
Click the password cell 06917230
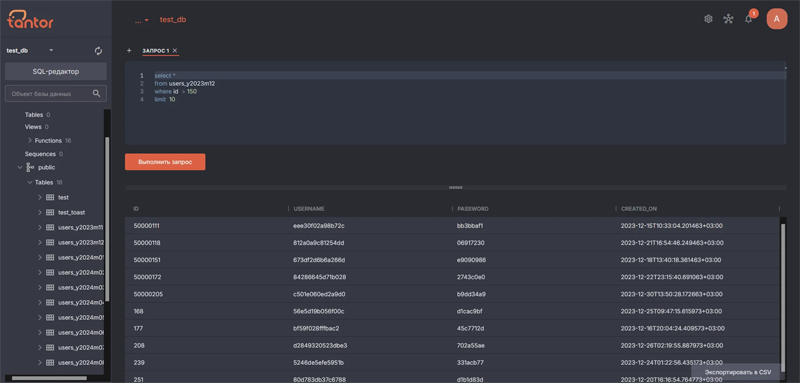click(x=470, y=243)
